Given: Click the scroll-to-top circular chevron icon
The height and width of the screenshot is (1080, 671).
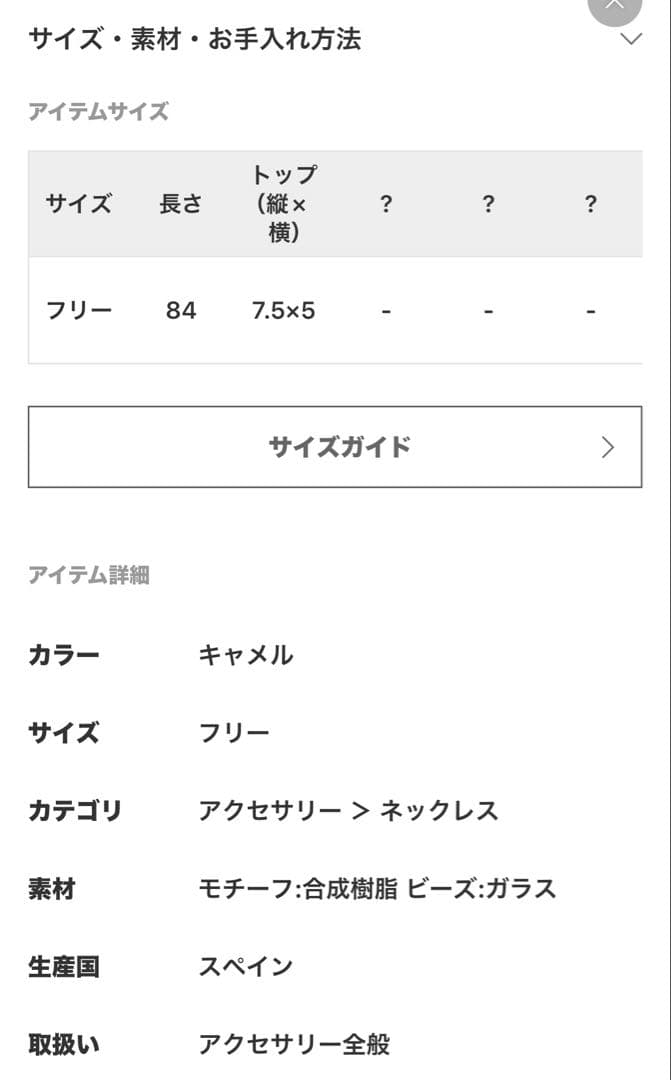Looking at the screenshot, I should [x=614, y=8].
